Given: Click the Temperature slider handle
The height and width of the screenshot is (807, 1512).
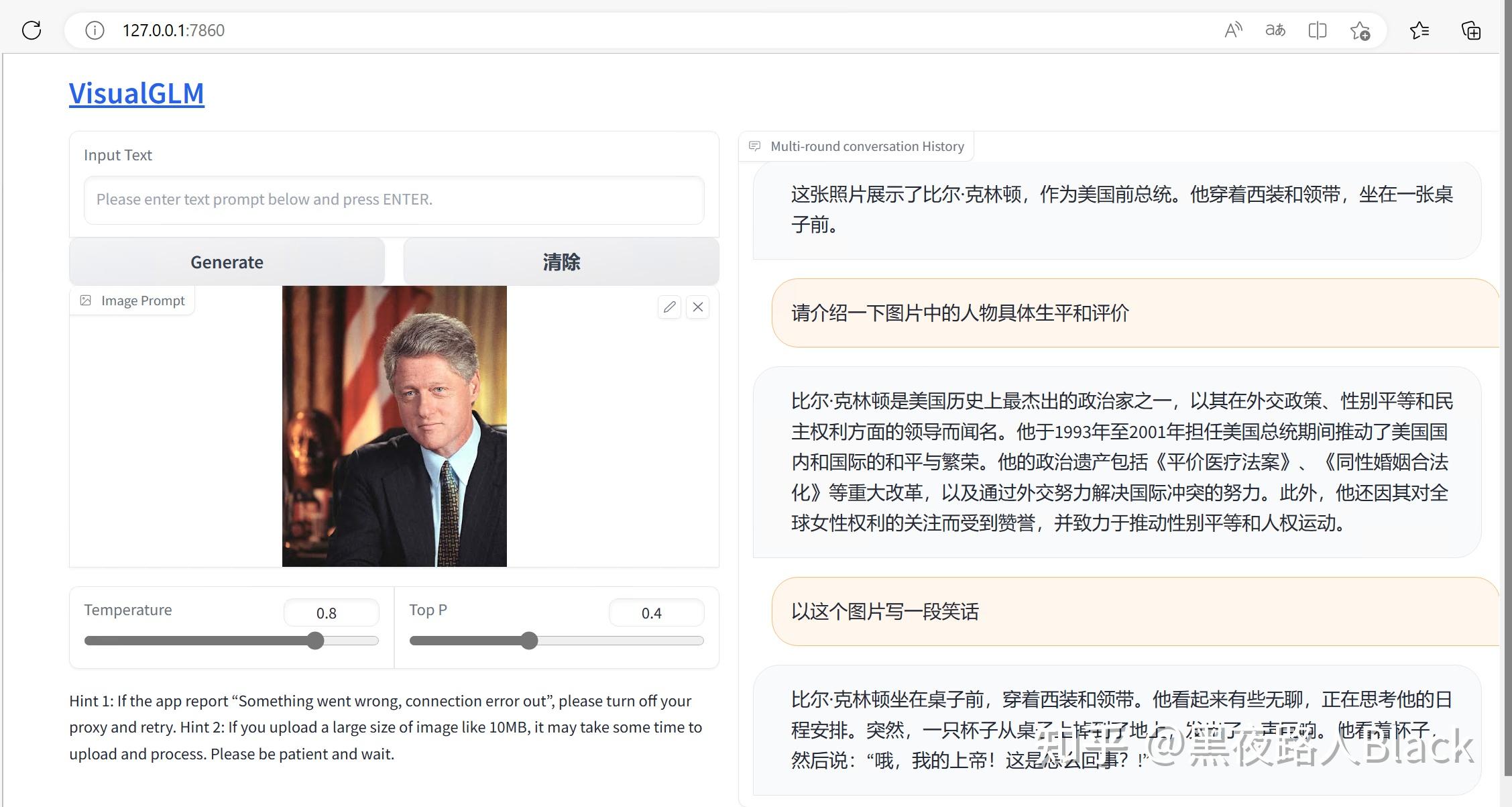Looking at the screenshot, I should pyautogui.click(x=315, y=641).
